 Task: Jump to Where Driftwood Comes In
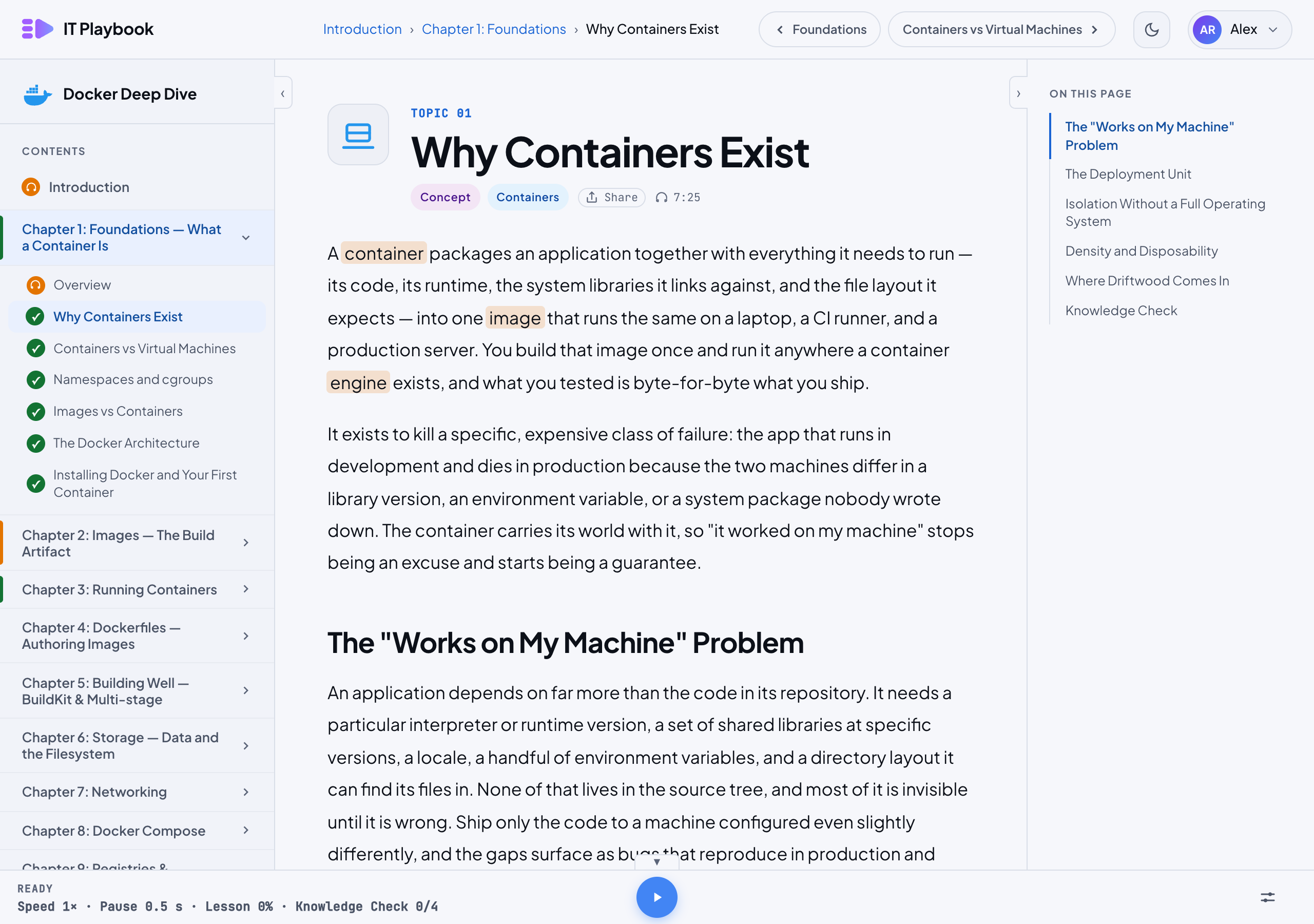1147,280
